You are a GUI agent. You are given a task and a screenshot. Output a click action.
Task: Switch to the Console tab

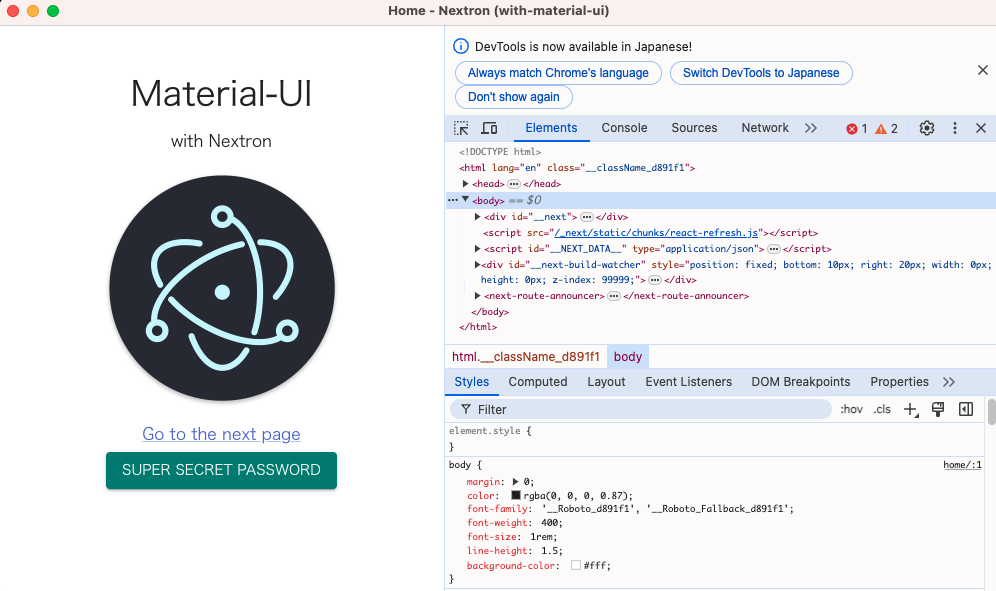click(624, 128)
